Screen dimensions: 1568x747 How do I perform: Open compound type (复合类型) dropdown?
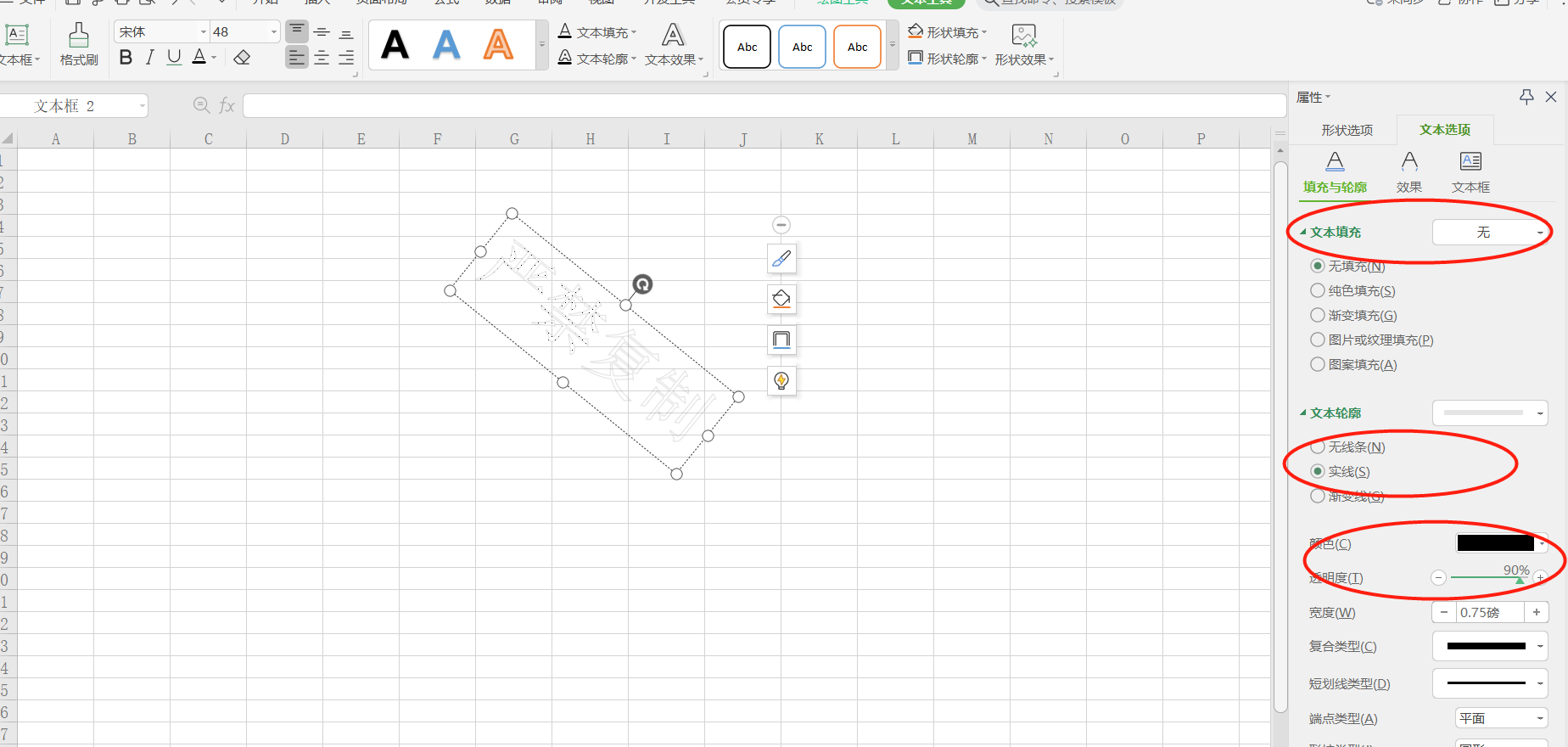[1490, 646]
